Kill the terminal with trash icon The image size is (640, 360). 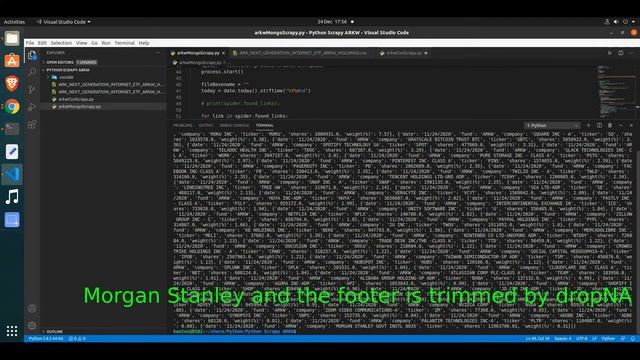click(x=610, y=125)
